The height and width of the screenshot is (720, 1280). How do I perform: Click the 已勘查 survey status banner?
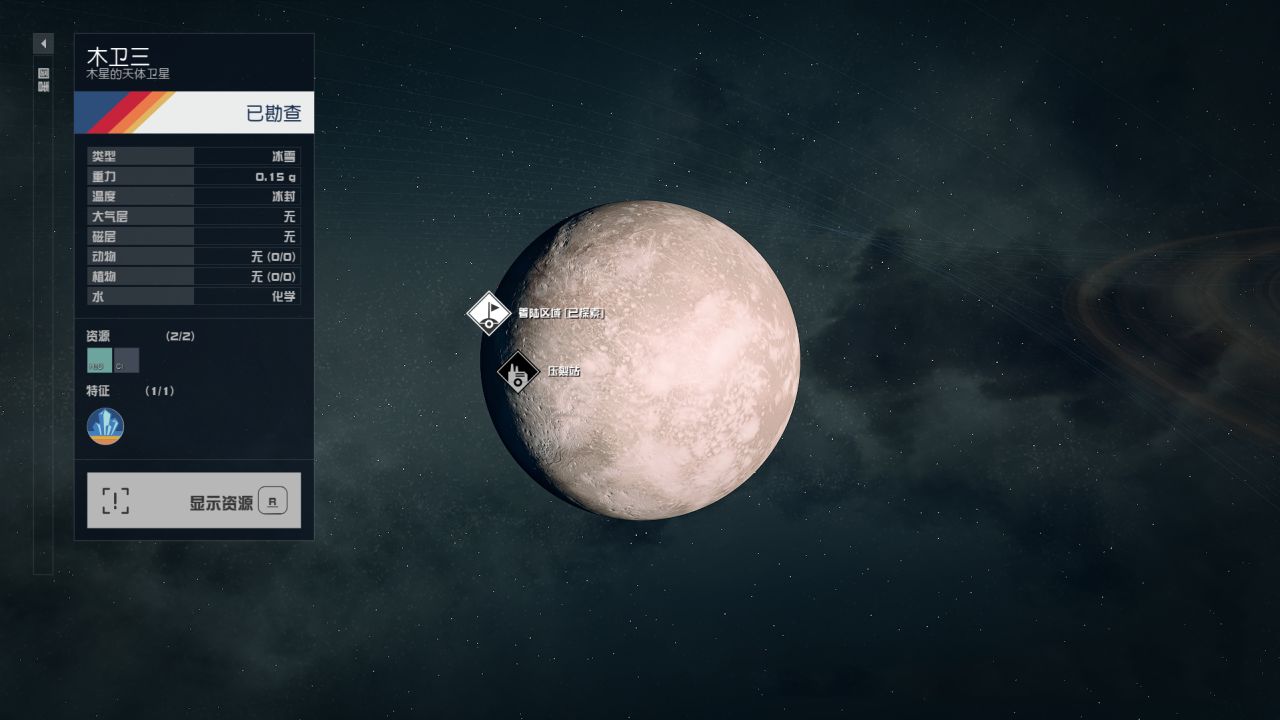click(x=194, y=113)
